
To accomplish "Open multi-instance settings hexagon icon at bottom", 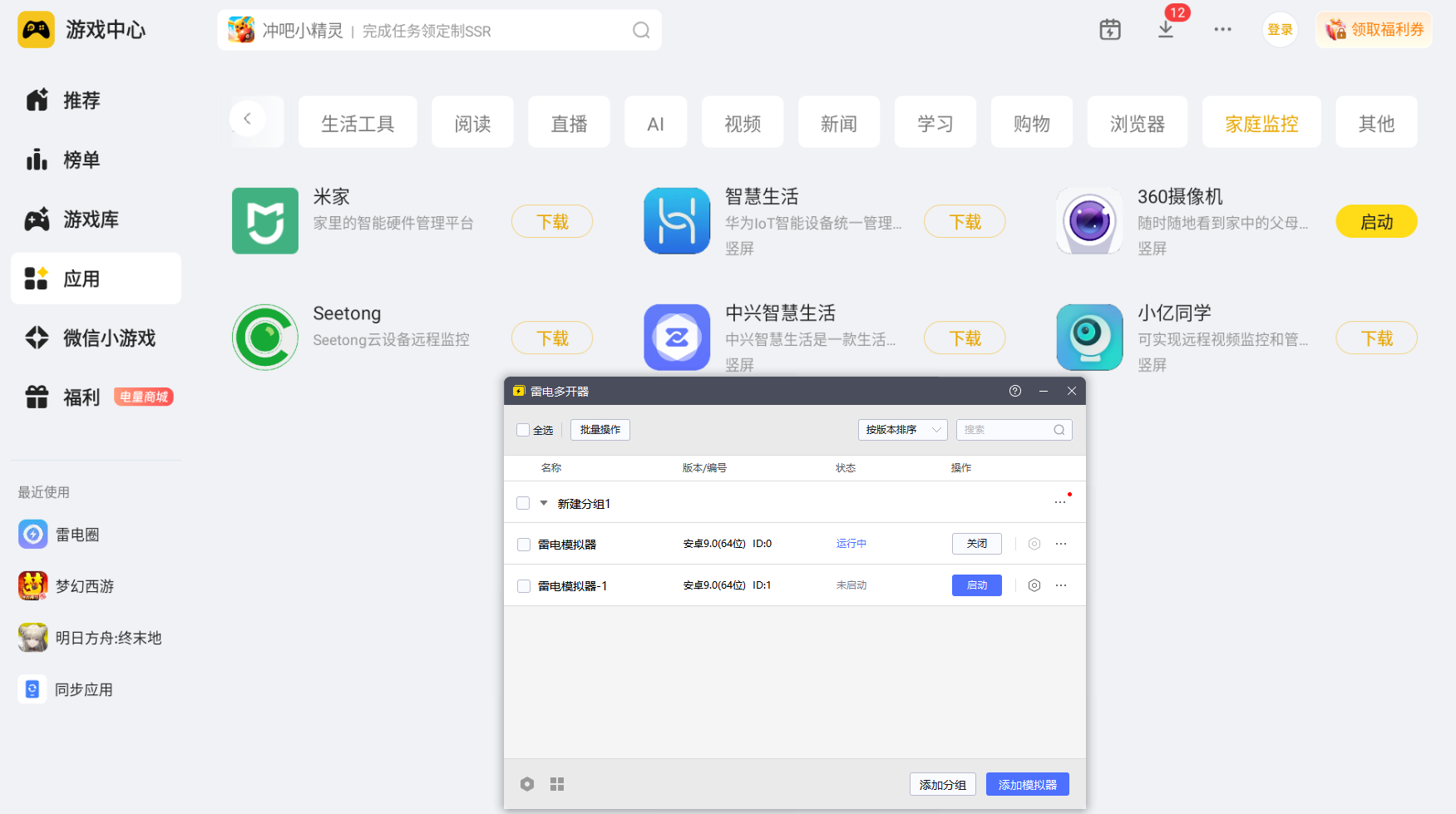I will 527,784.
